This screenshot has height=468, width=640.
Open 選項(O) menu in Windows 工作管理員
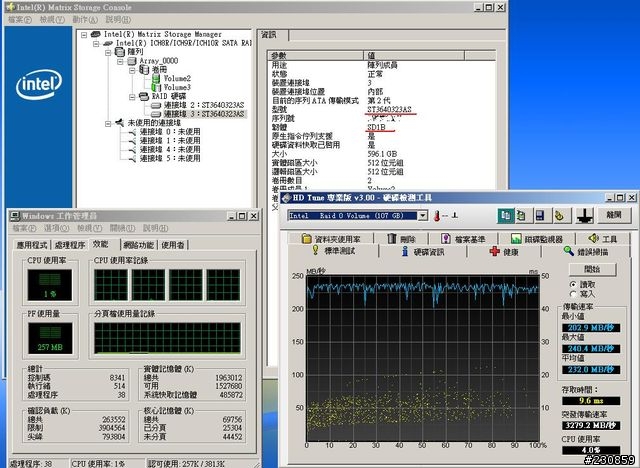click(x=56, y=228)
